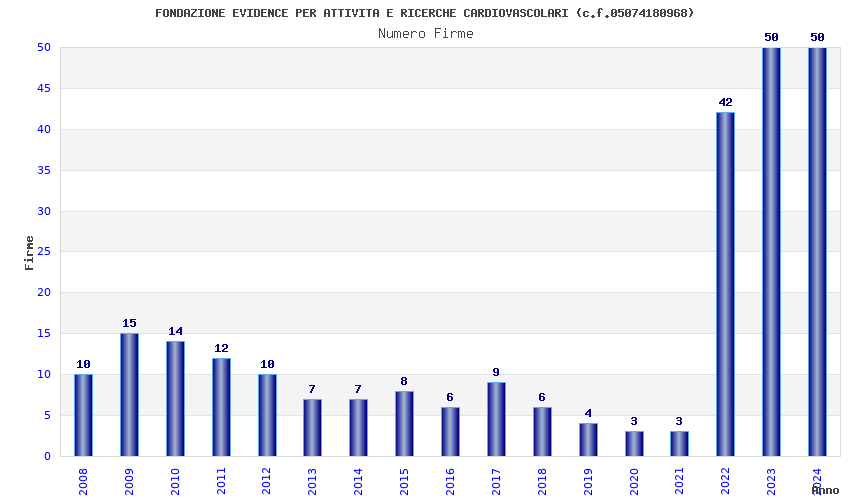Click the vertical axis label Firme

pyautogui.click(x=29, y=253)
